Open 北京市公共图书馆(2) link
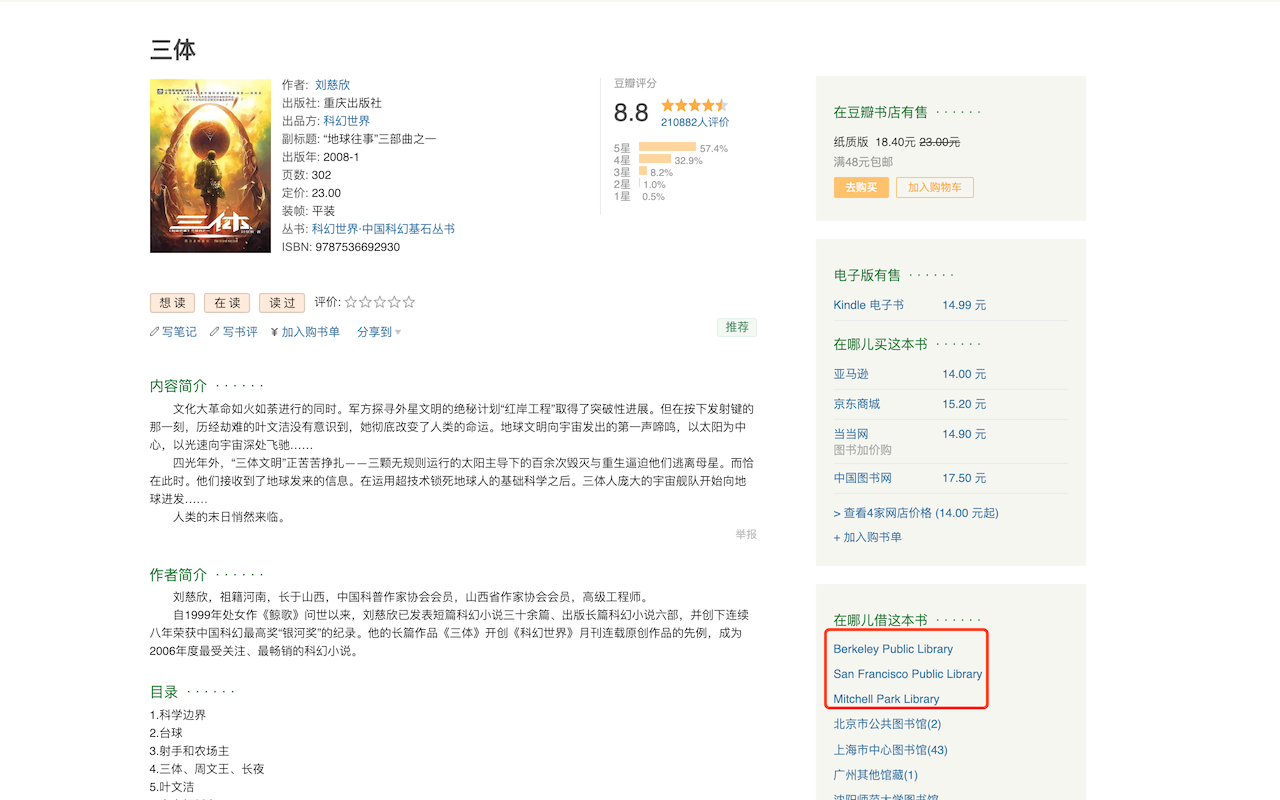 click(x=887, y=724)
